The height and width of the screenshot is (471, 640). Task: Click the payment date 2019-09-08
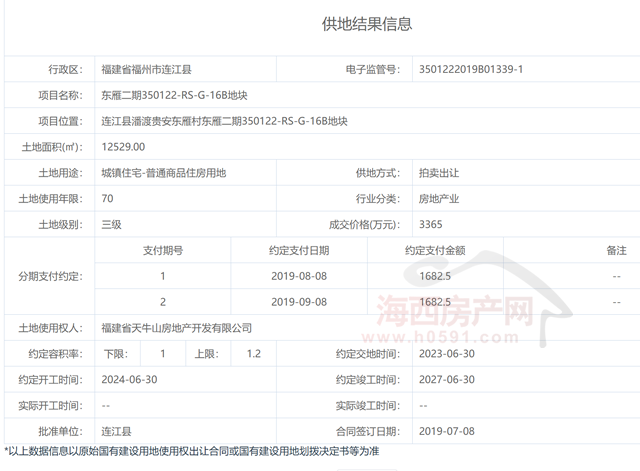pyautogui.click(x=299, y=302)
